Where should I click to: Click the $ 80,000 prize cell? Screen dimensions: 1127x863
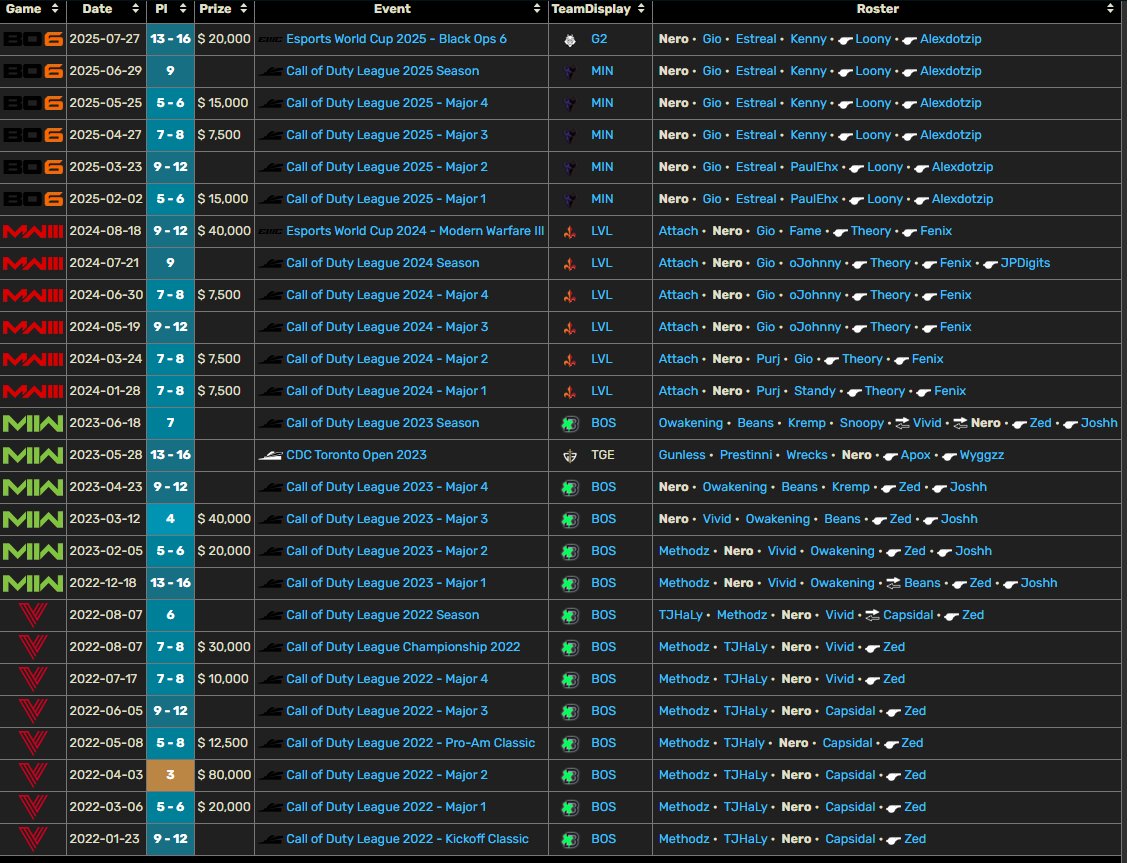(224, 775)
